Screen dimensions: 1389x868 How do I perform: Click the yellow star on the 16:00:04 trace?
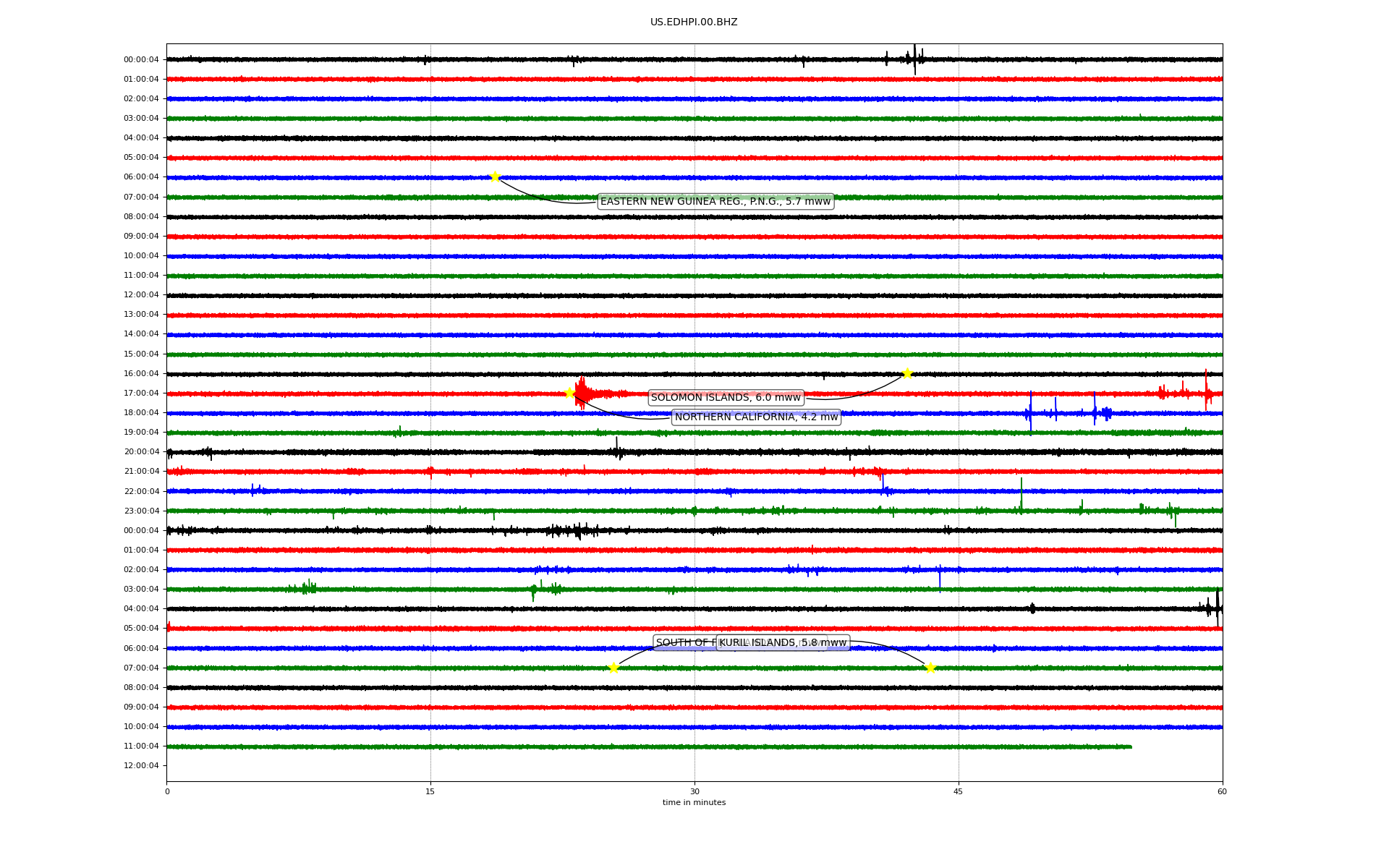tap(907, 373)
